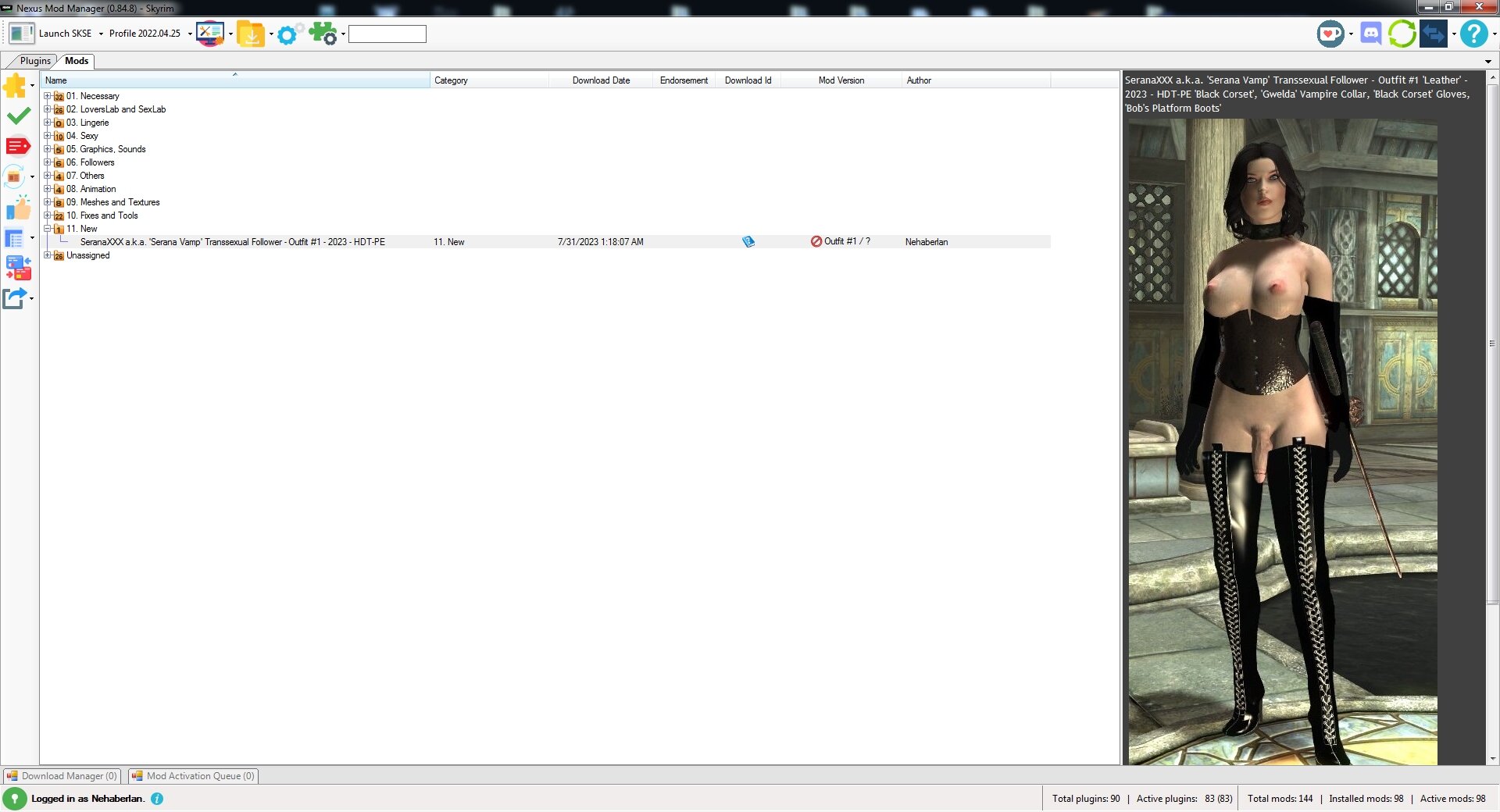1500x812 pixels.
Task: Expand the 05. Graphics, Sounds category
Action: (47, 149)
